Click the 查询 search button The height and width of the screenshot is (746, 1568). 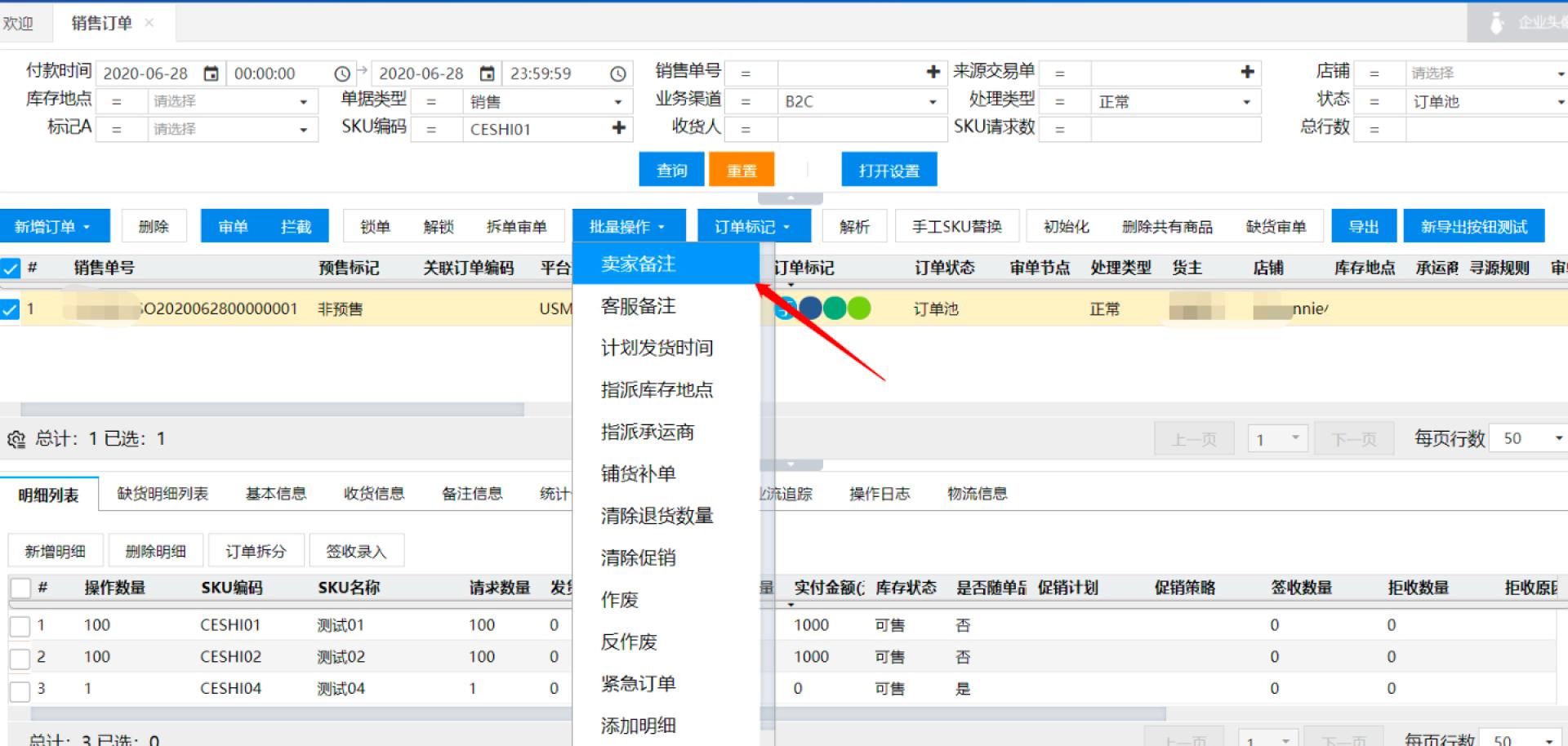click(x=672, y=171)
